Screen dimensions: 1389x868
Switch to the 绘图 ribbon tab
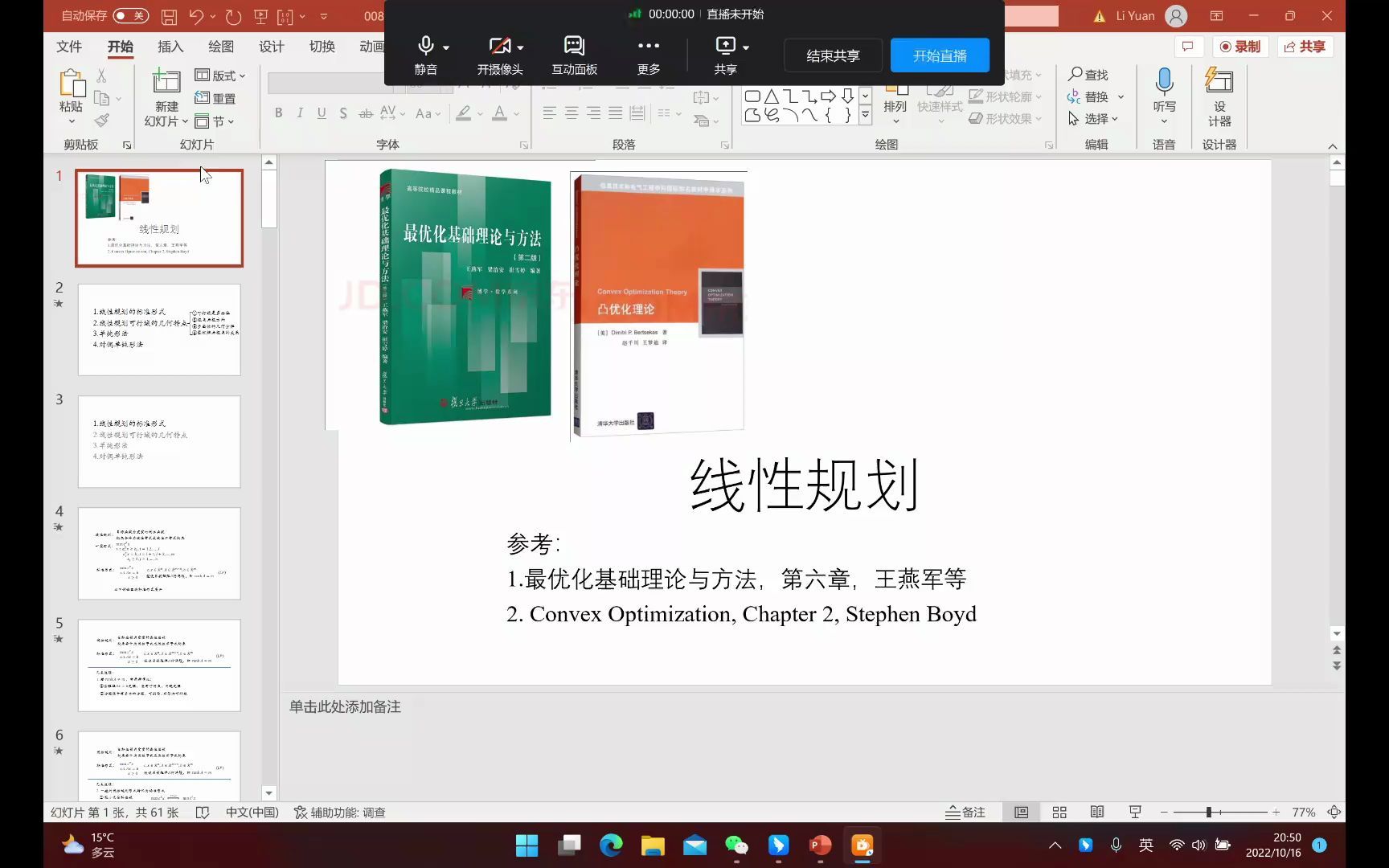[221, 47]
